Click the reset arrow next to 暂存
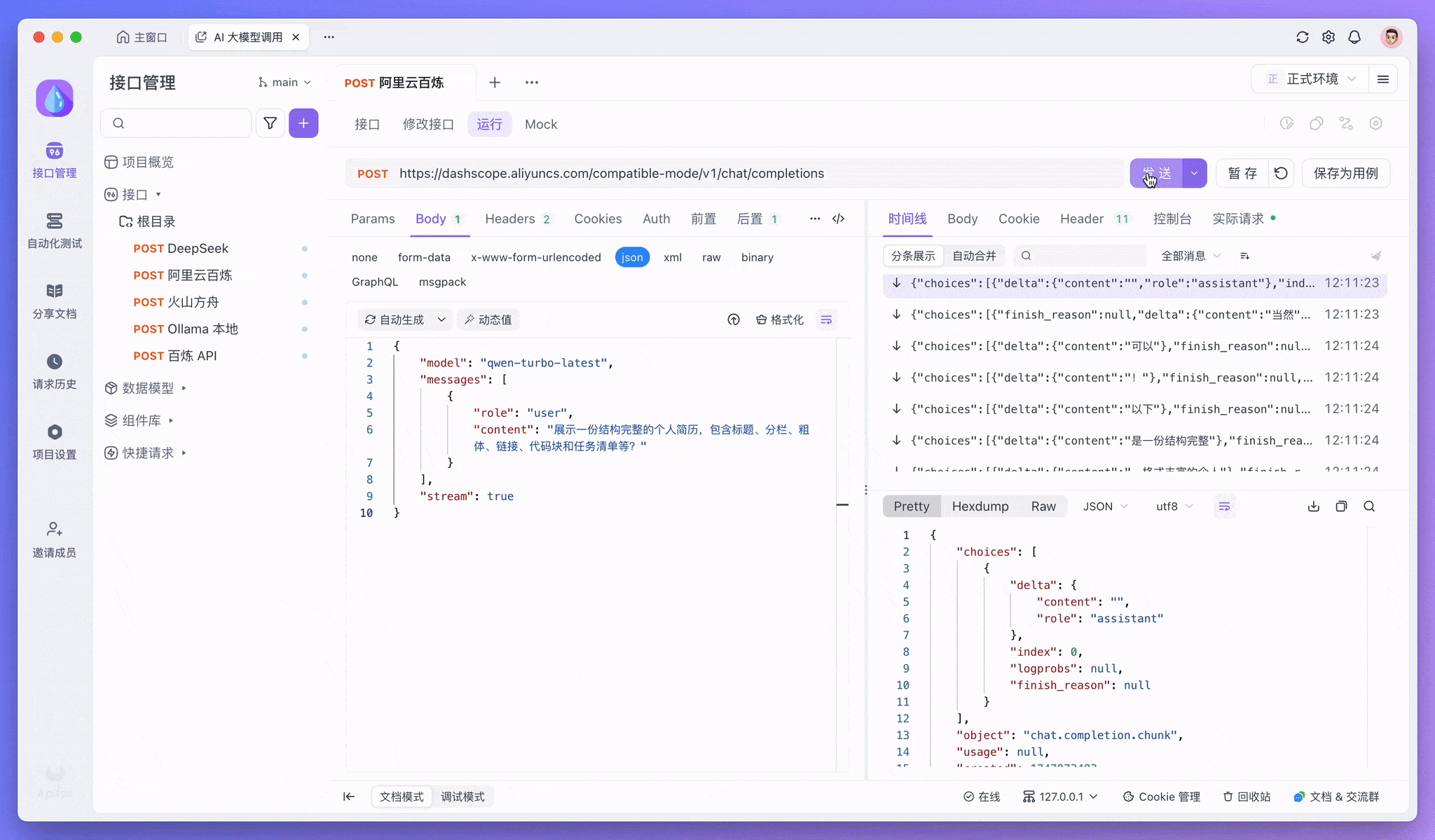Viewport: 1435px width, 840px height. click(1281, 173)
